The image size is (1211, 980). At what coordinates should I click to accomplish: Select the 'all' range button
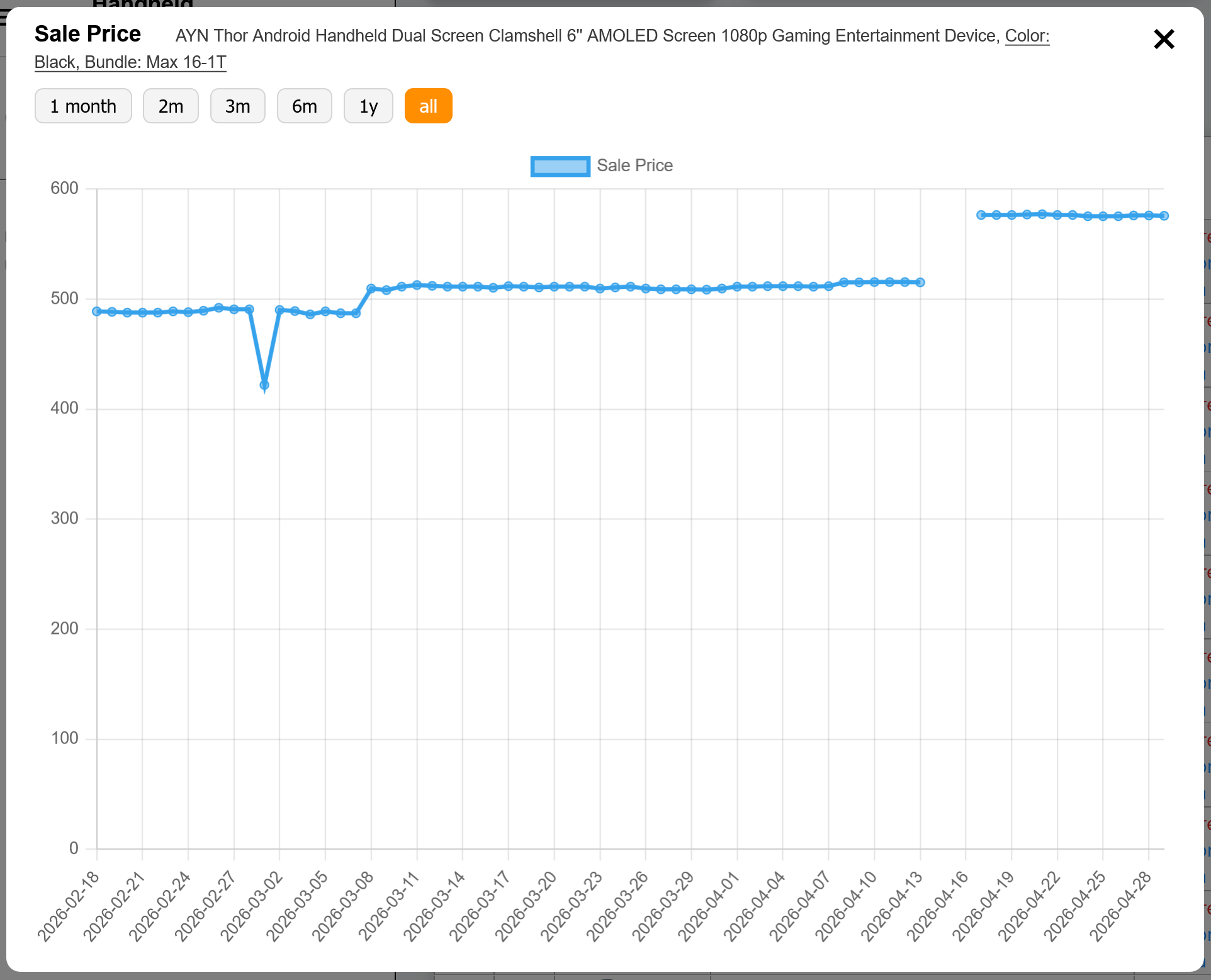click(x=428, y=106)
